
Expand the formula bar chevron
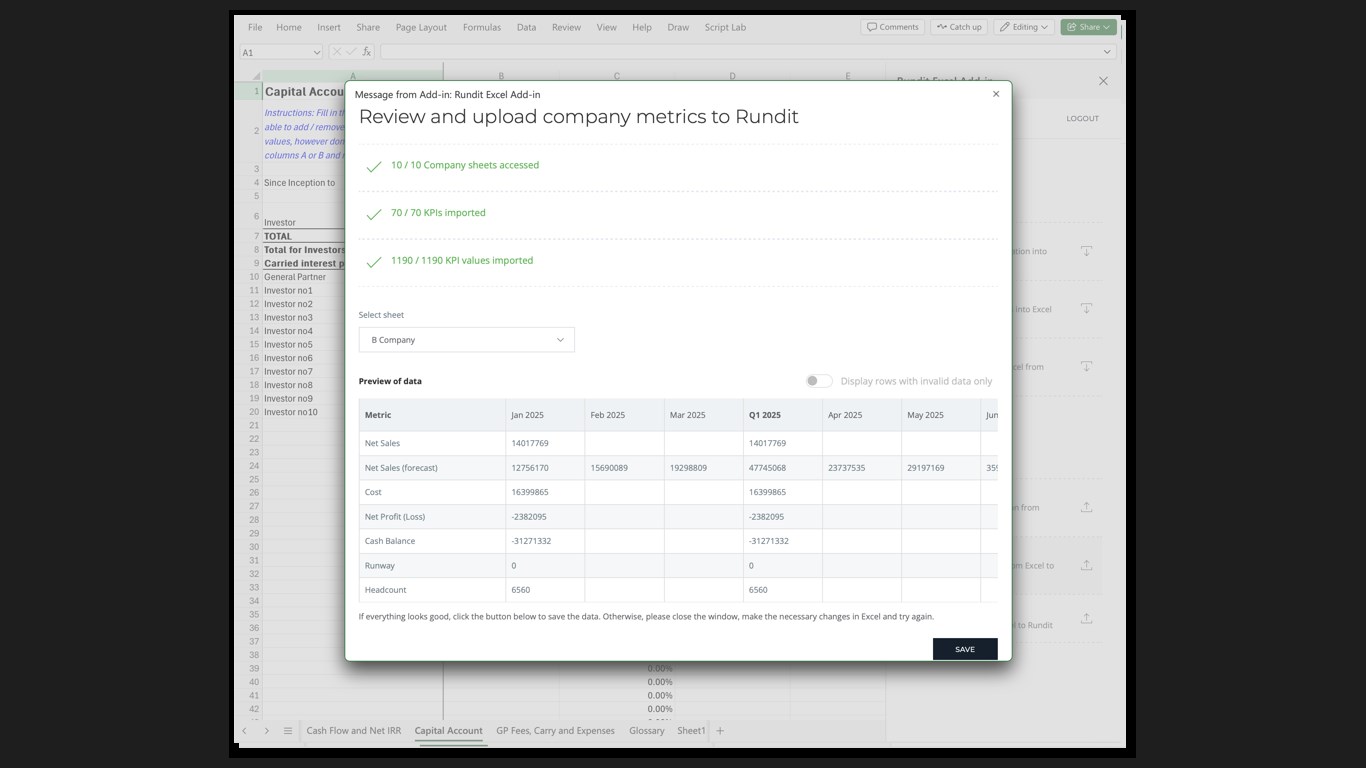click(1107, 52)
